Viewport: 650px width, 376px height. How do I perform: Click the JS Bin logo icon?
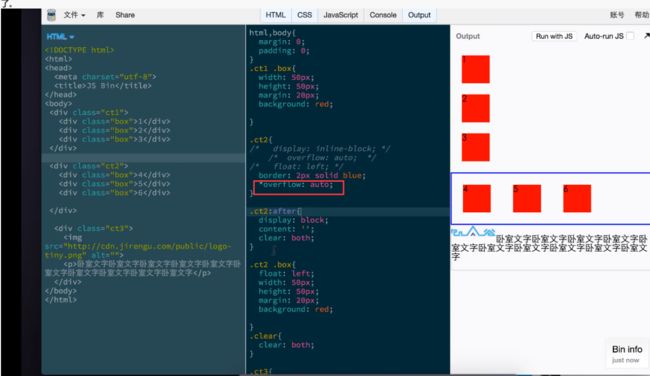pos(51,15)
